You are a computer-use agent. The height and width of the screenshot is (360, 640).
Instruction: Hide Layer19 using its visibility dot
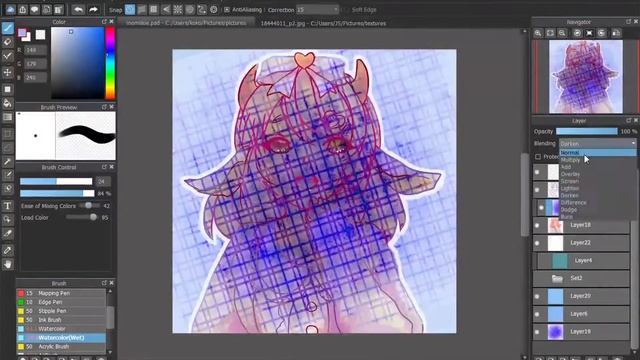pyautogui.click(x=537, y=332)
